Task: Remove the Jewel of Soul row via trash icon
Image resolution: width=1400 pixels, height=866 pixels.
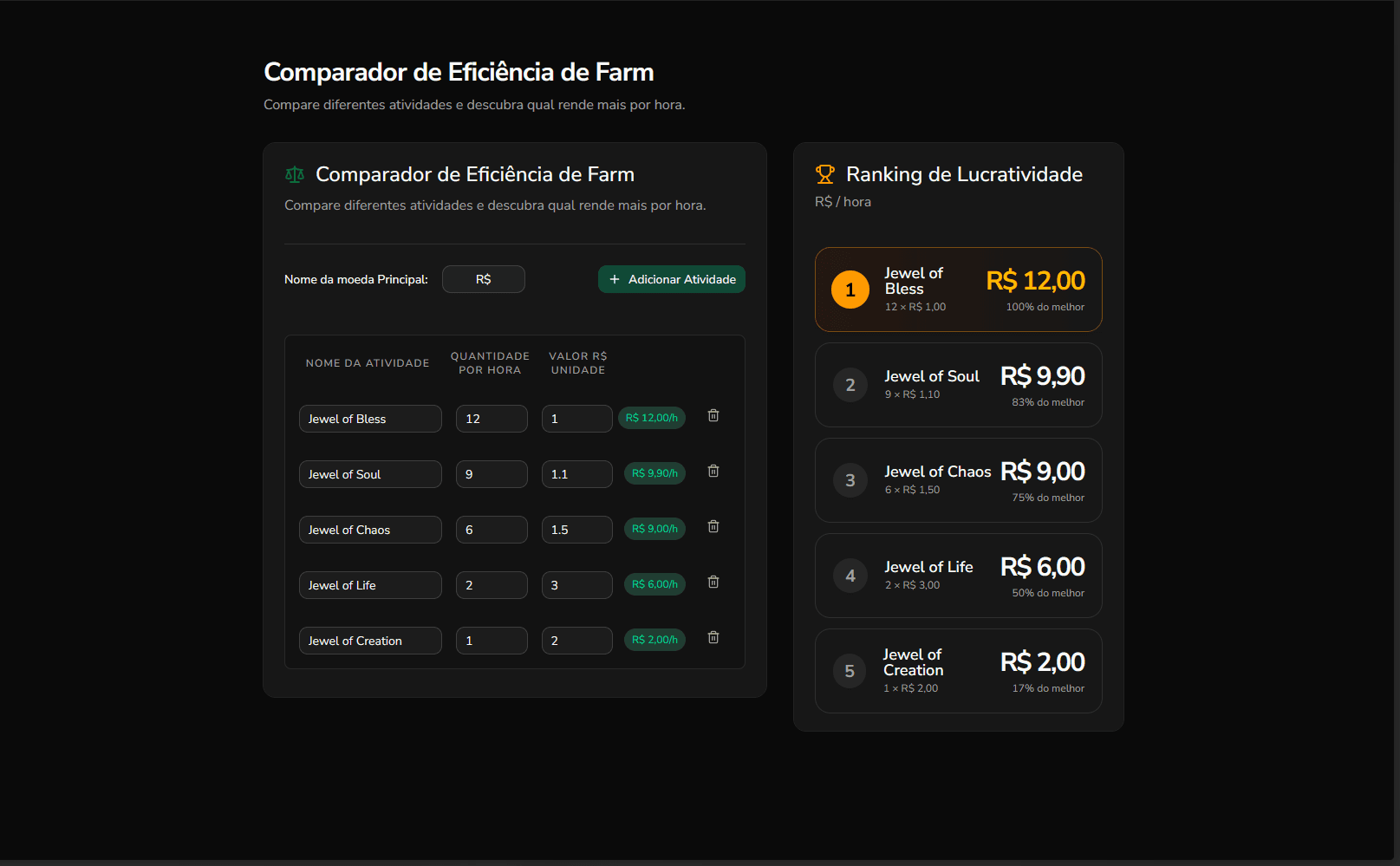Action: (x=713, y=472)
